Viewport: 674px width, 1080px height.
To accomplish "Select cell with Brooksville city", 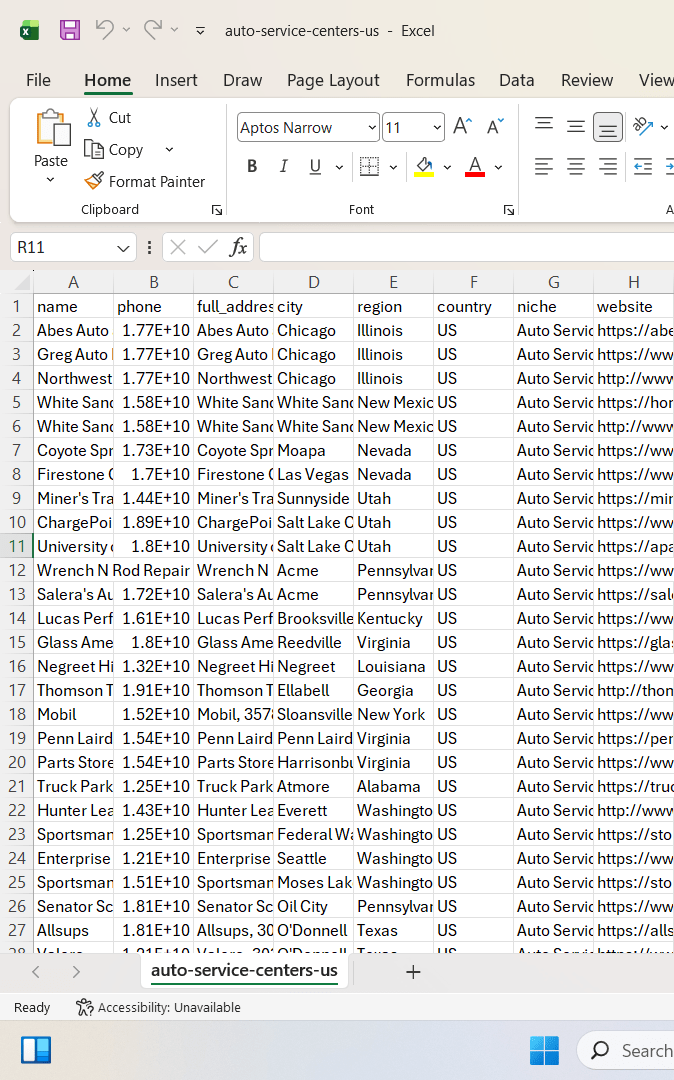I will coord(313,619).
